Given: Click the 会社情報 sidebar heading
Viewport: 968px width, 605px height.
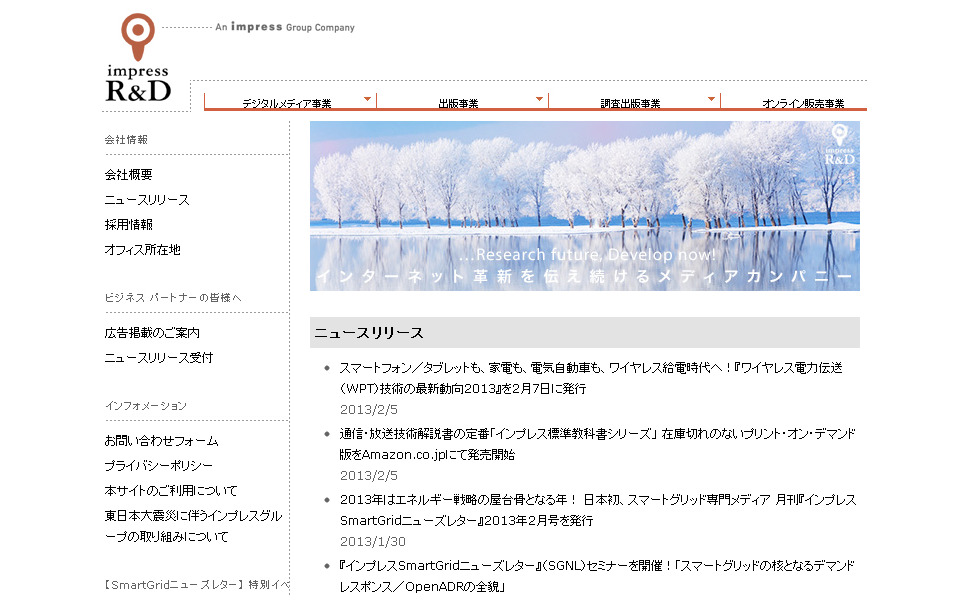Looking at the screenshot, I should click(x=126, y=140).
